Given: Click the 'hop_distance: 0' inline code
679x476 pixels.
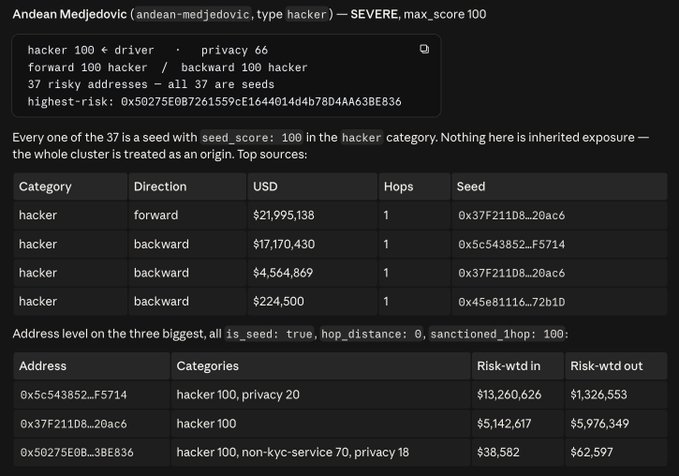Looking at the screenshot, I should click(x=372, y=334).
